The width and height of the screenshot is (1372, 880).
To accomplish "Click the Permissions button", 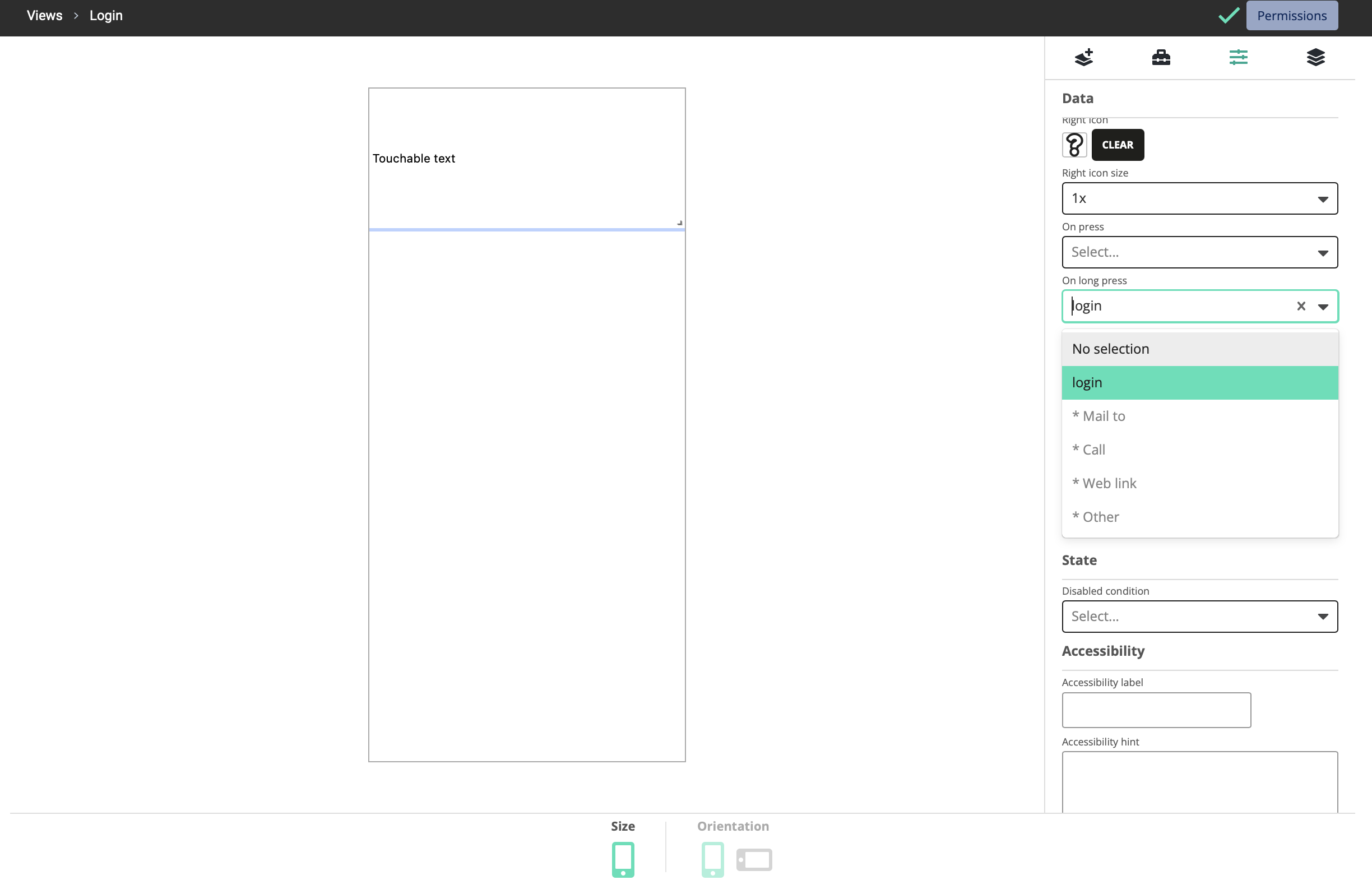I will [1291, 16].
